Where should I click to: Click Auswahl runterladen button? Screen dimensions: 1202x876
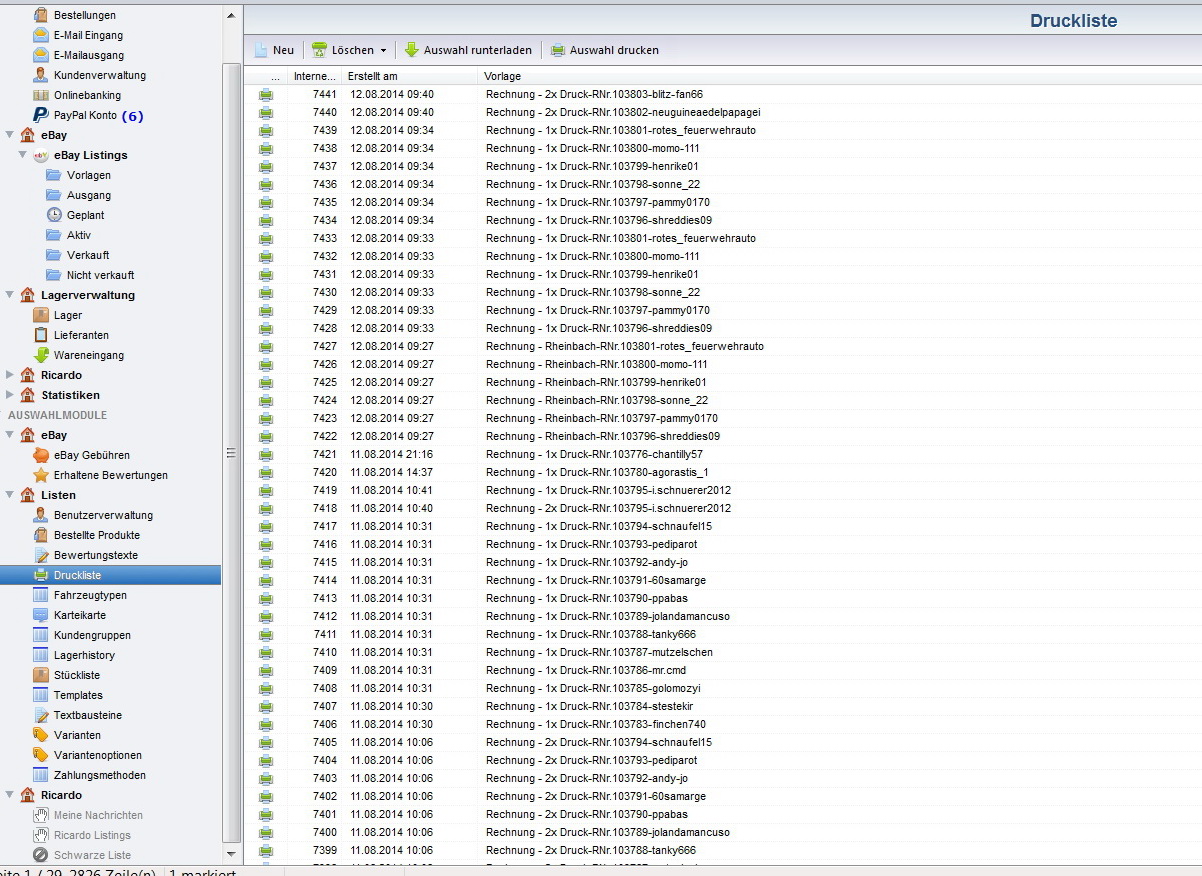pyautogui.click(x=470, y=50)
